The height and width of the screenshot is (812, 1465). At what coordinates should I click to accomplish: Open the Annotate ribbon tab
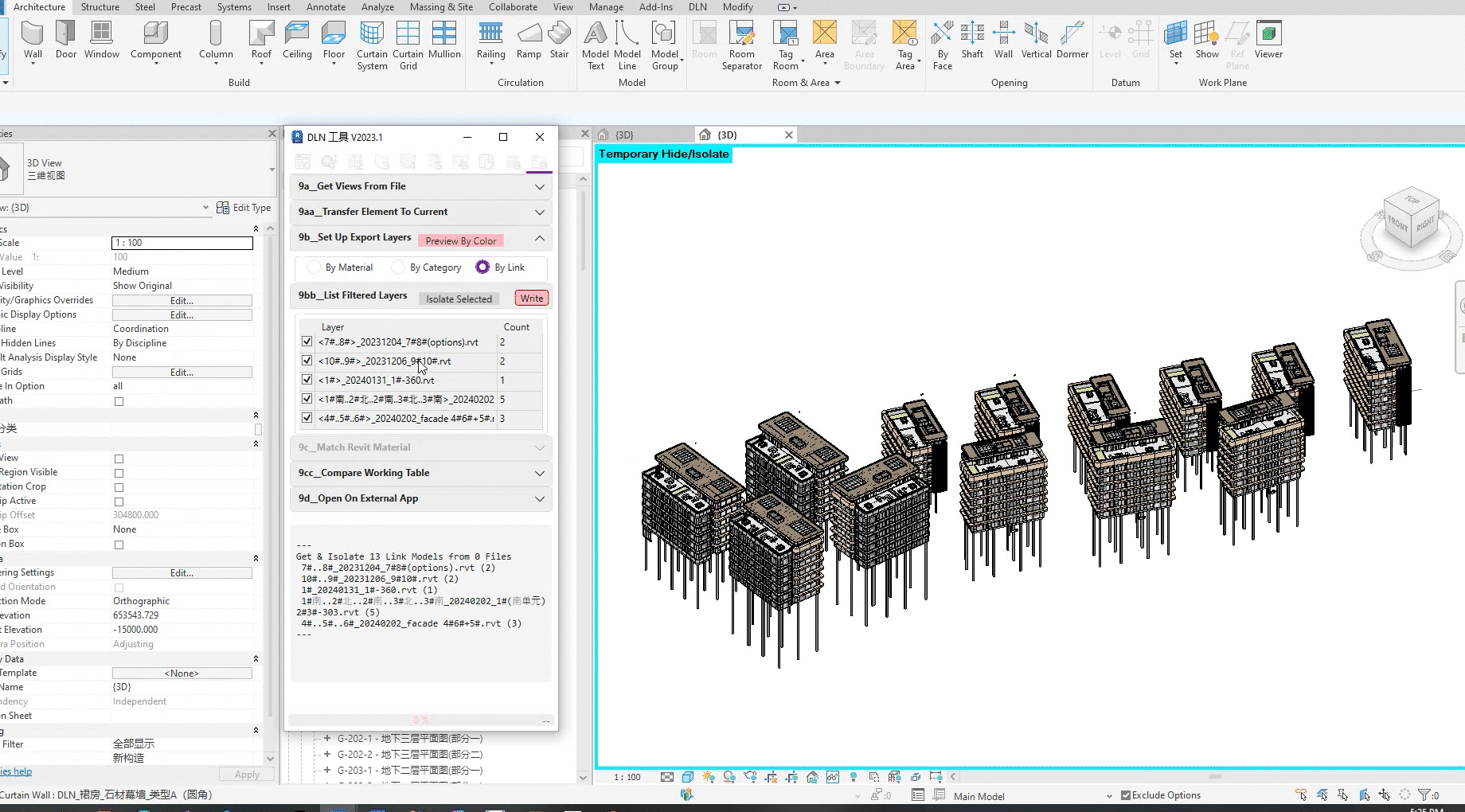326,7
